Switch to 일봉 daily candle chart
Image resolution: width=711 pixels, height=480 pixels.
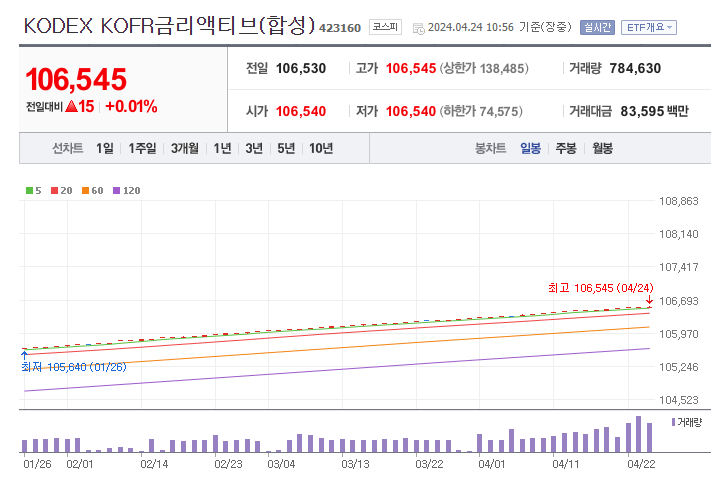530,148
